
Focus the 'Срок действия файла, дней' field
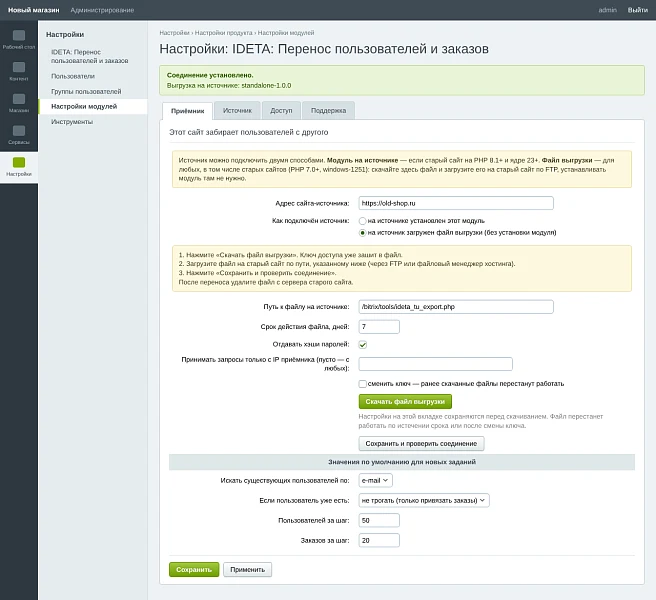tap(379, 327)
